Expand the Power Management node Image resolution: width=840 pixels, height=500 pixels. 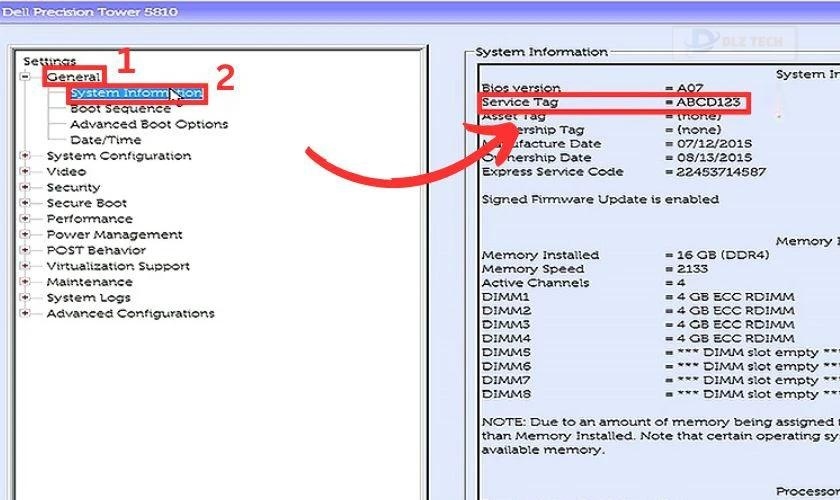pyautogui.click(x=25, y=234)
